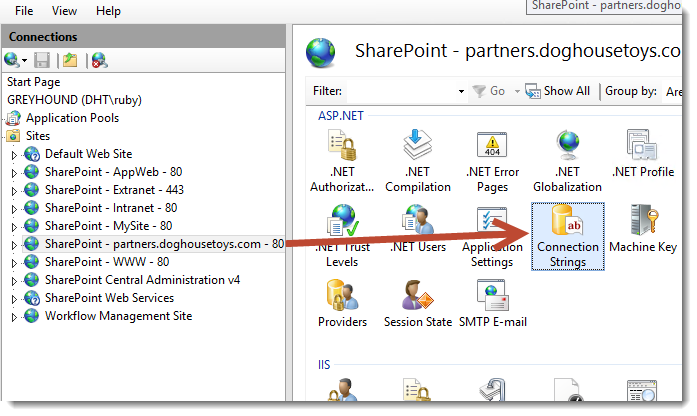
Task: Select SharePoint - Intranet - 80 site
Action: pyautogui.click(x=111, y=208)
